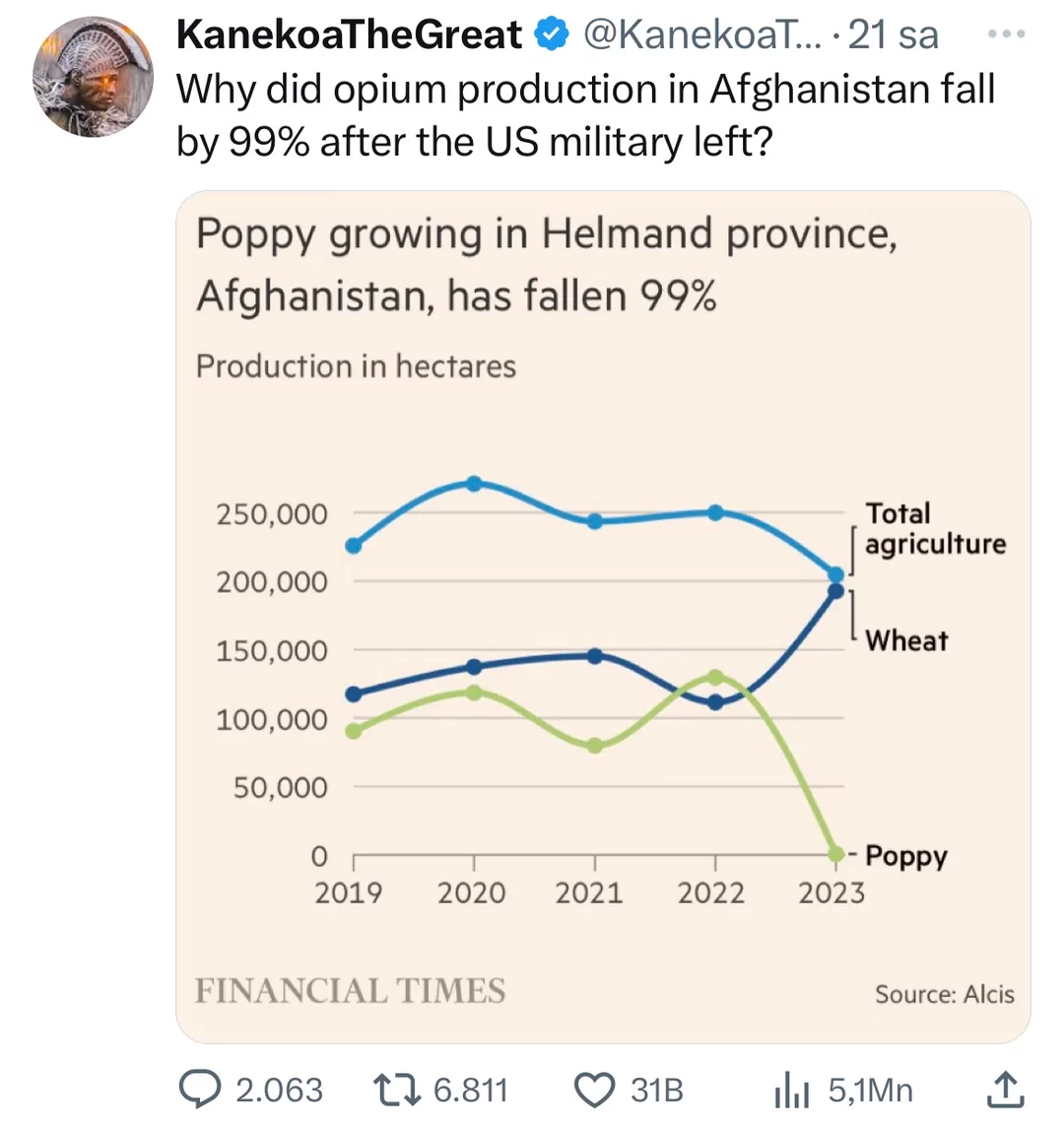Like the tweet with the heart icon
1064x1126 pixels.
(x=594, y=1090)
